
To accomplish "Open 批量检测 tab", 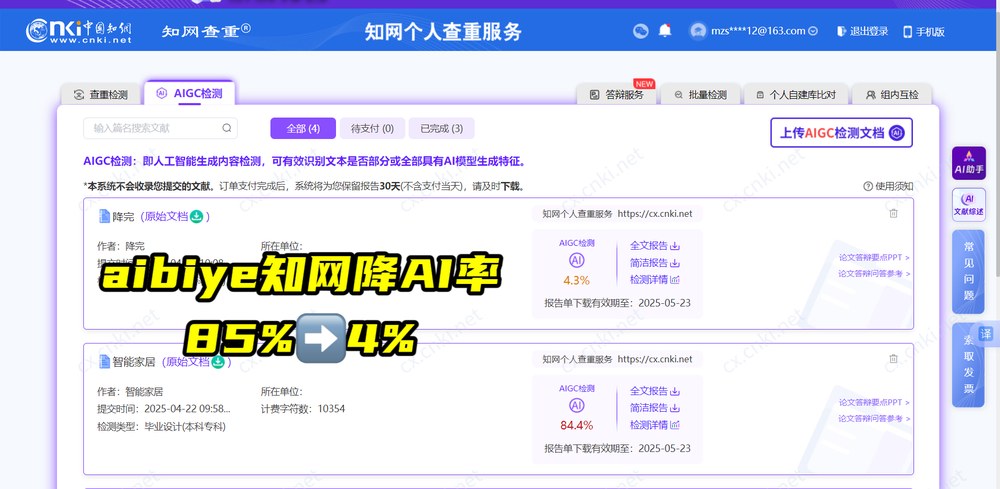I will tap(700, 94).
